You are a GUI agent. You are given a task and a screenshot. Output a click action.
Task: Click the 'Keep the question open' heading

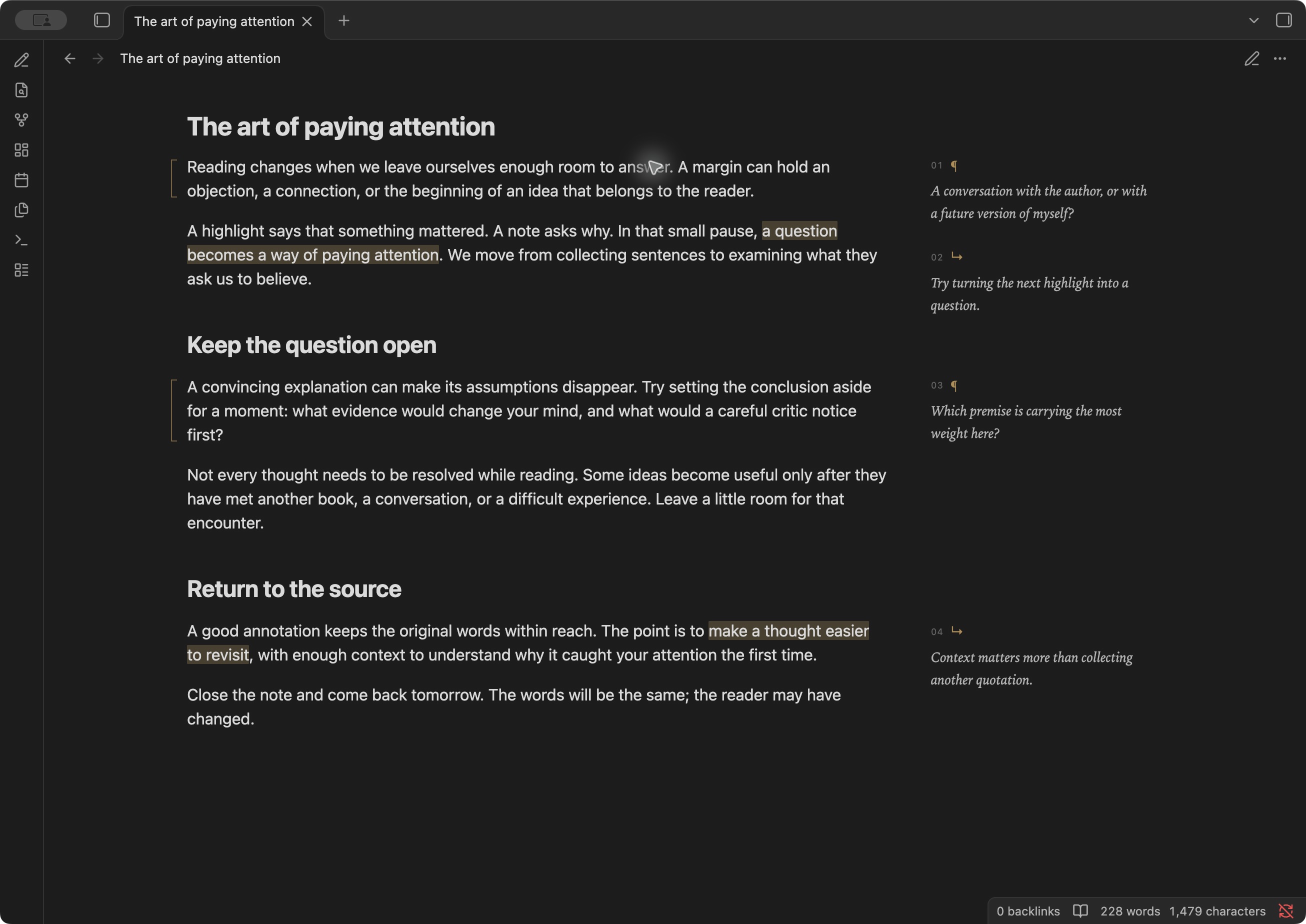click(x=311, y=345)
